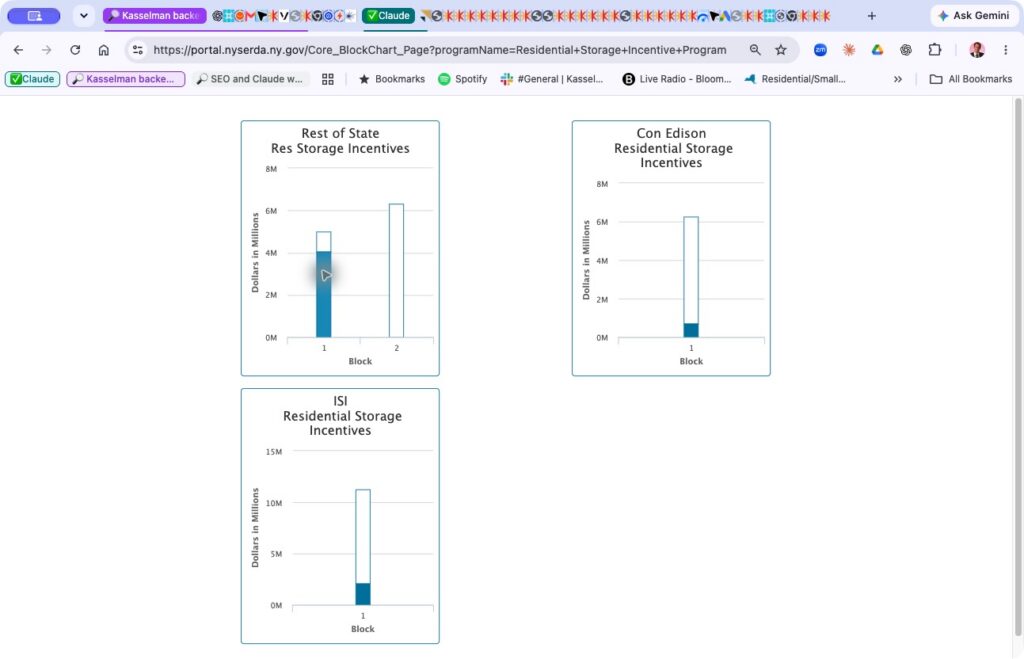This screenshot has height=659, width=1024.
Task: Click the purple tab-group button at top-left of tab strip
Action: tap(34, 16)
